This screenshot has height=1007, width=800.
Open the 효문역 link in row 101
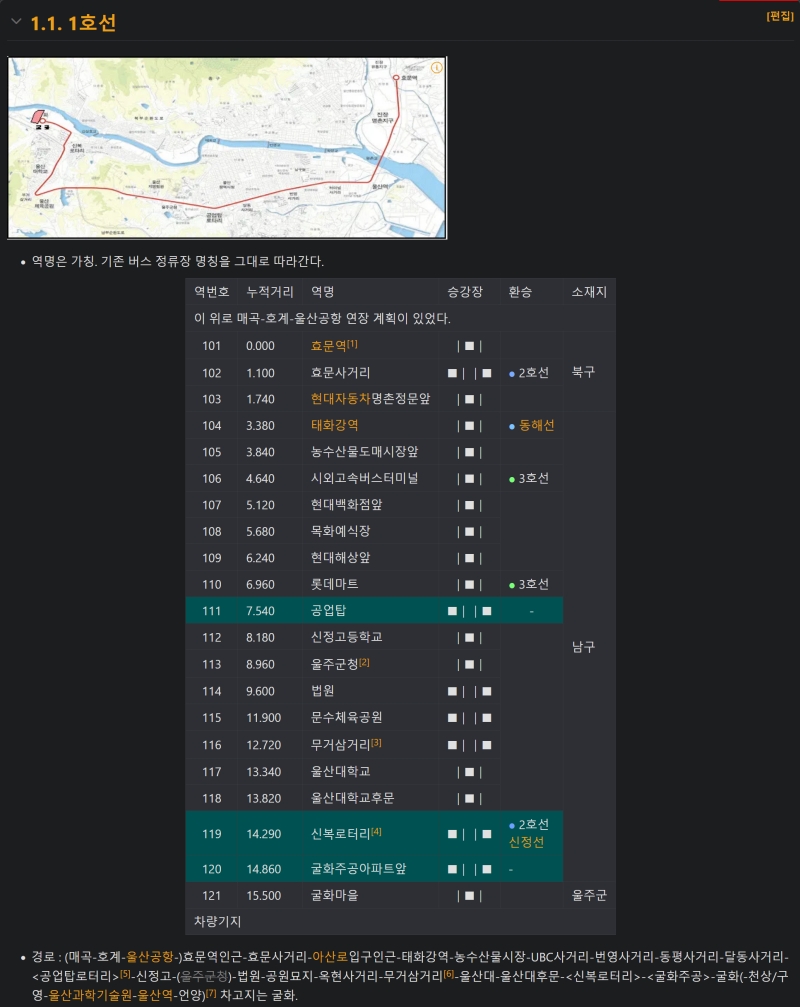pos(328,346)
